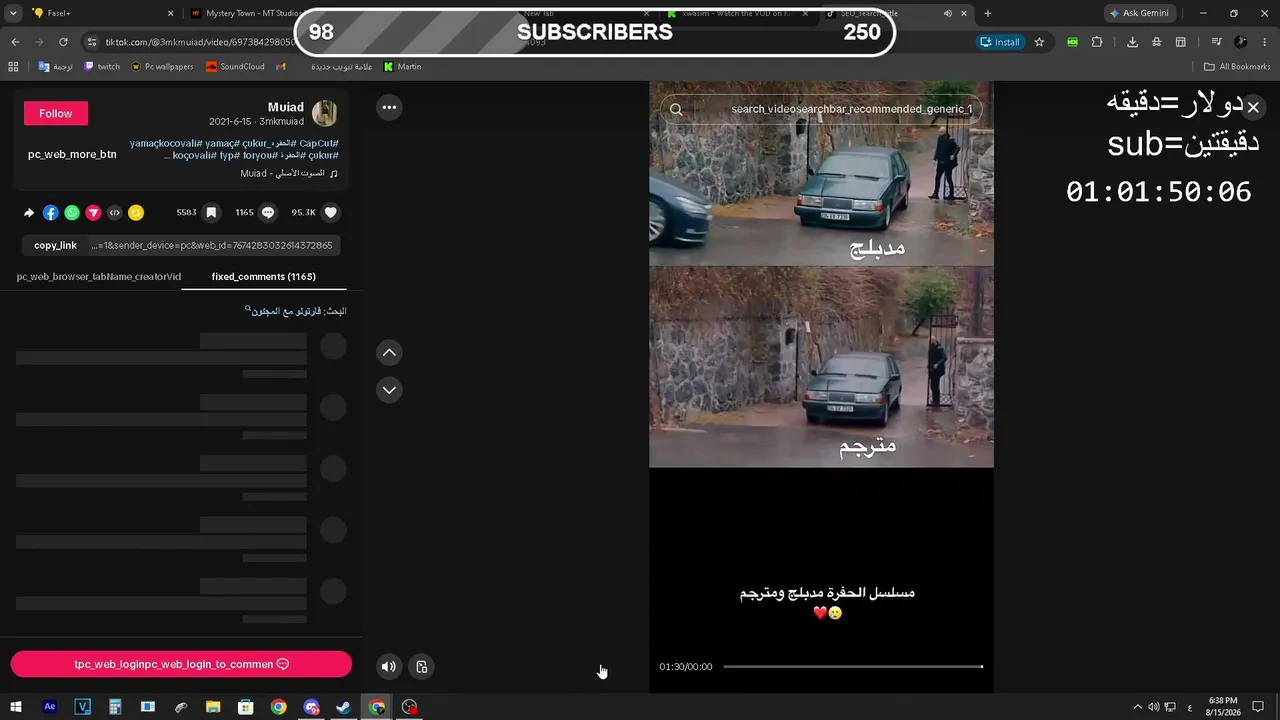Open File Explorer from the taskbar
This screenshot has height=720, width=1280.
213,707
